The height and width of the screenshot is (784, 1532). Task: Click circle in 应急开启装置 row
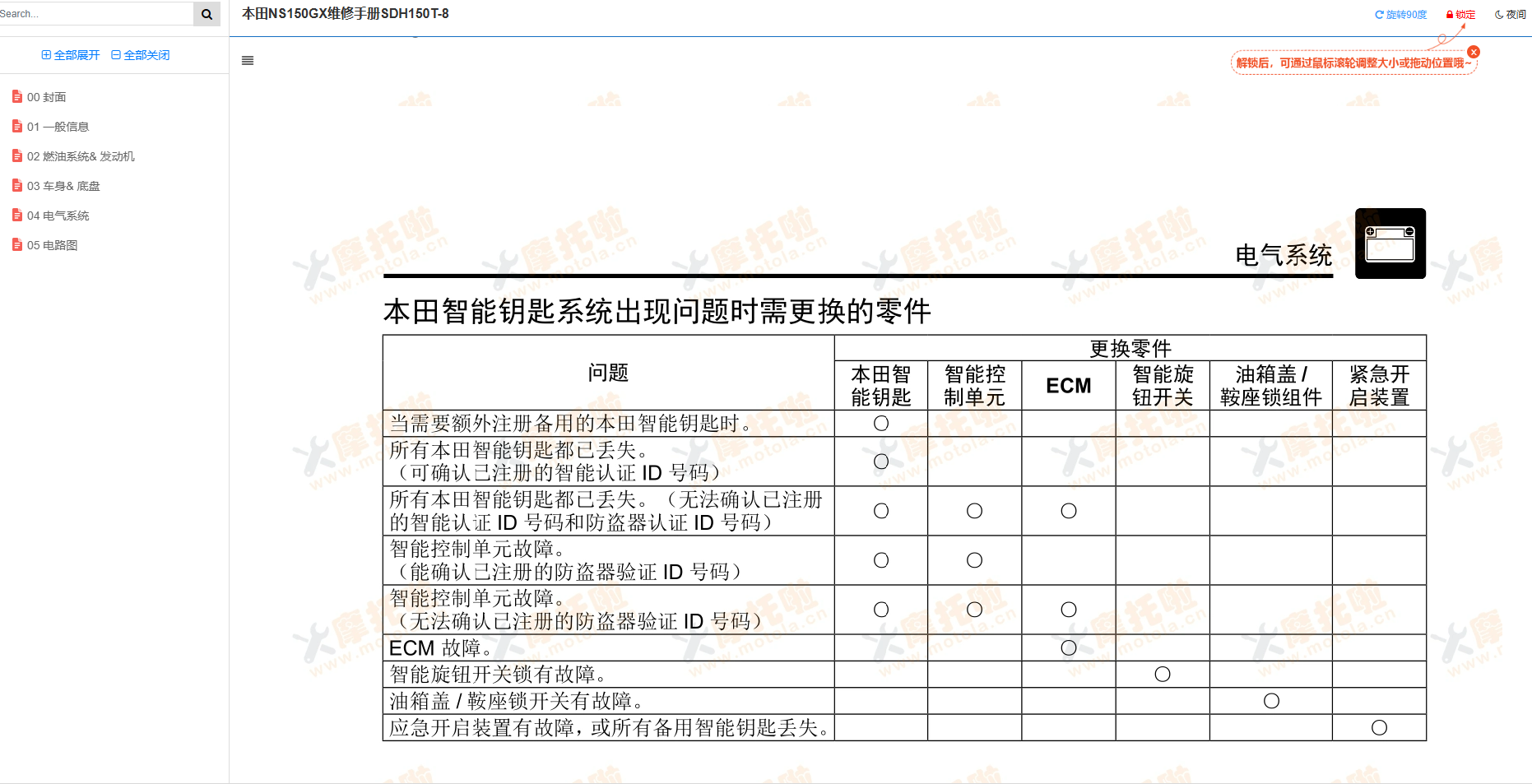click(x=1380, y=728)
